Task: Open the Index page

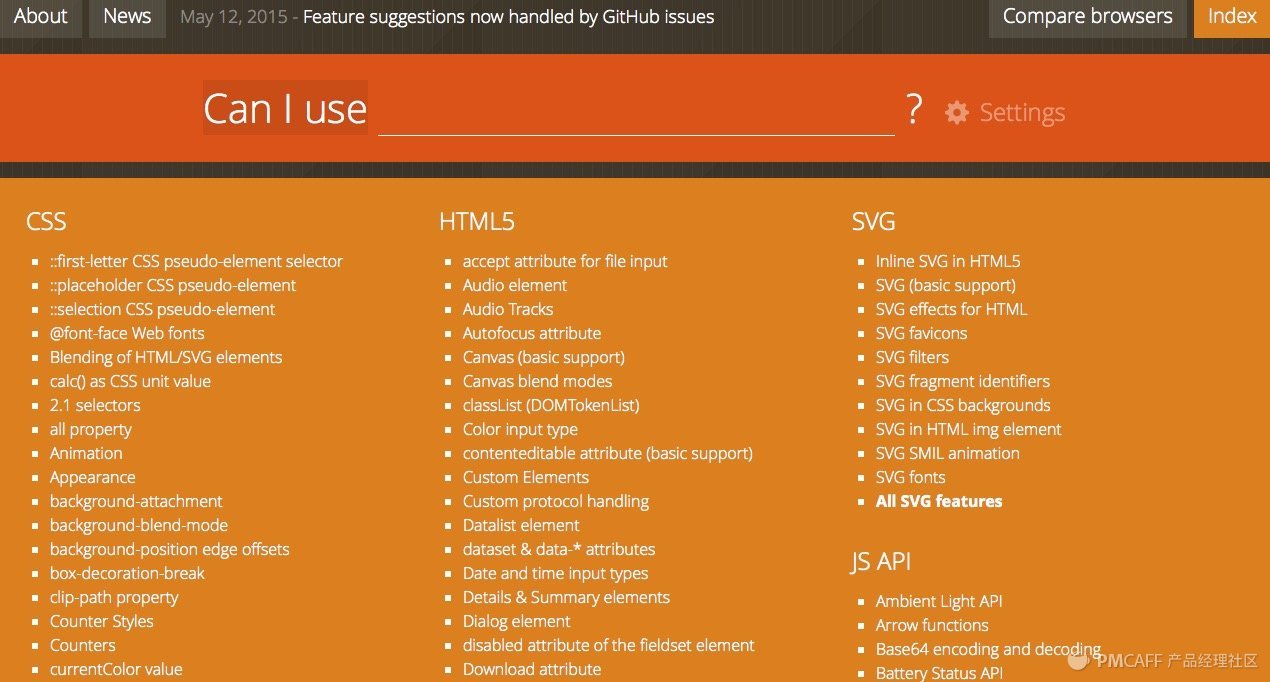Action: [x=1231, y=15]
